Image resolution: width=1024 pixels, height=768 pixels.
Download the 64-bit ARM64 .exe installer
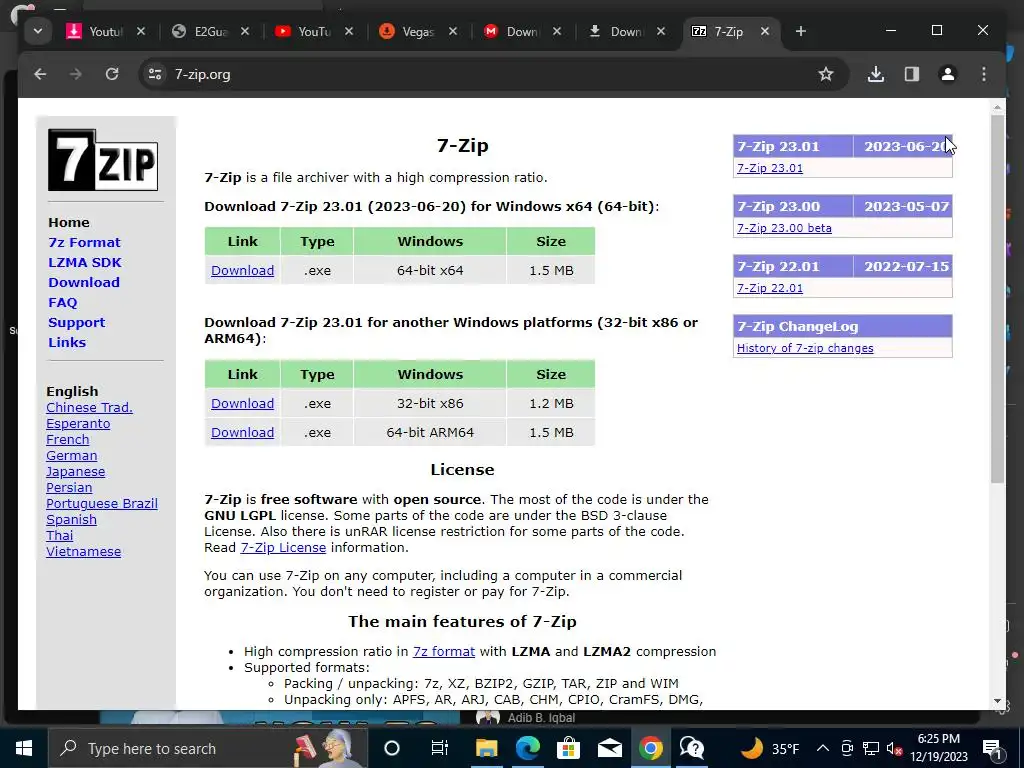coord(242,432)
